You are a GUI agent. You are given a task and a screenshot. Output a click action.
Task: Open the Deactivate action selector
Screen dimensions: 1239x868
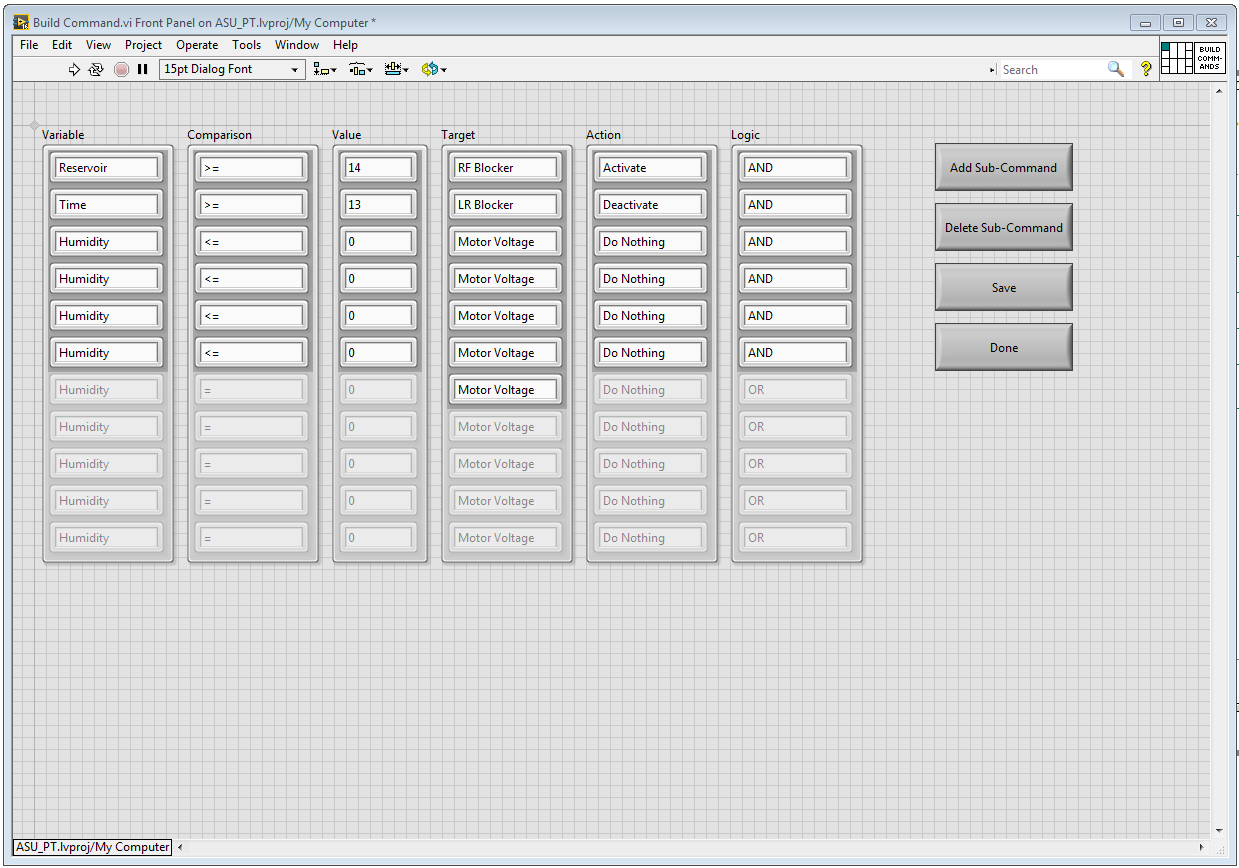coord(651,205)
